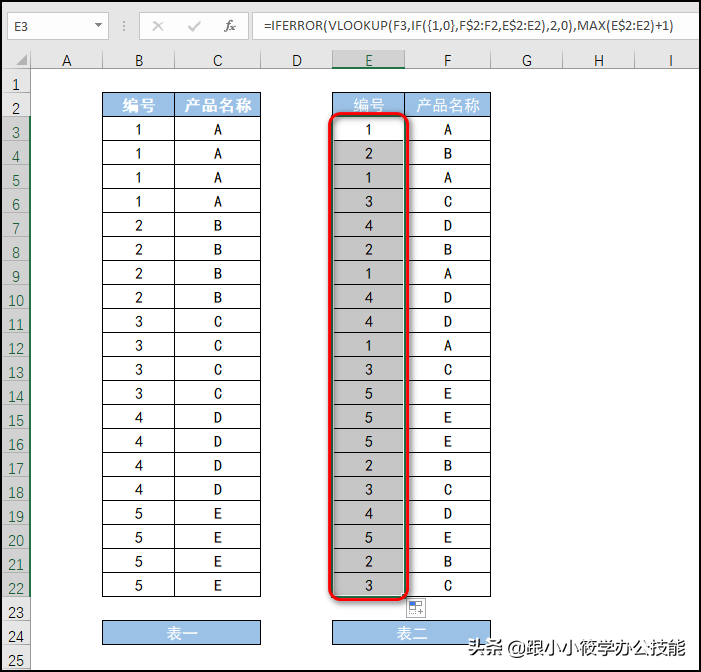701x672 pixels.
Task: Select column D header
Action: click(297, 60)
